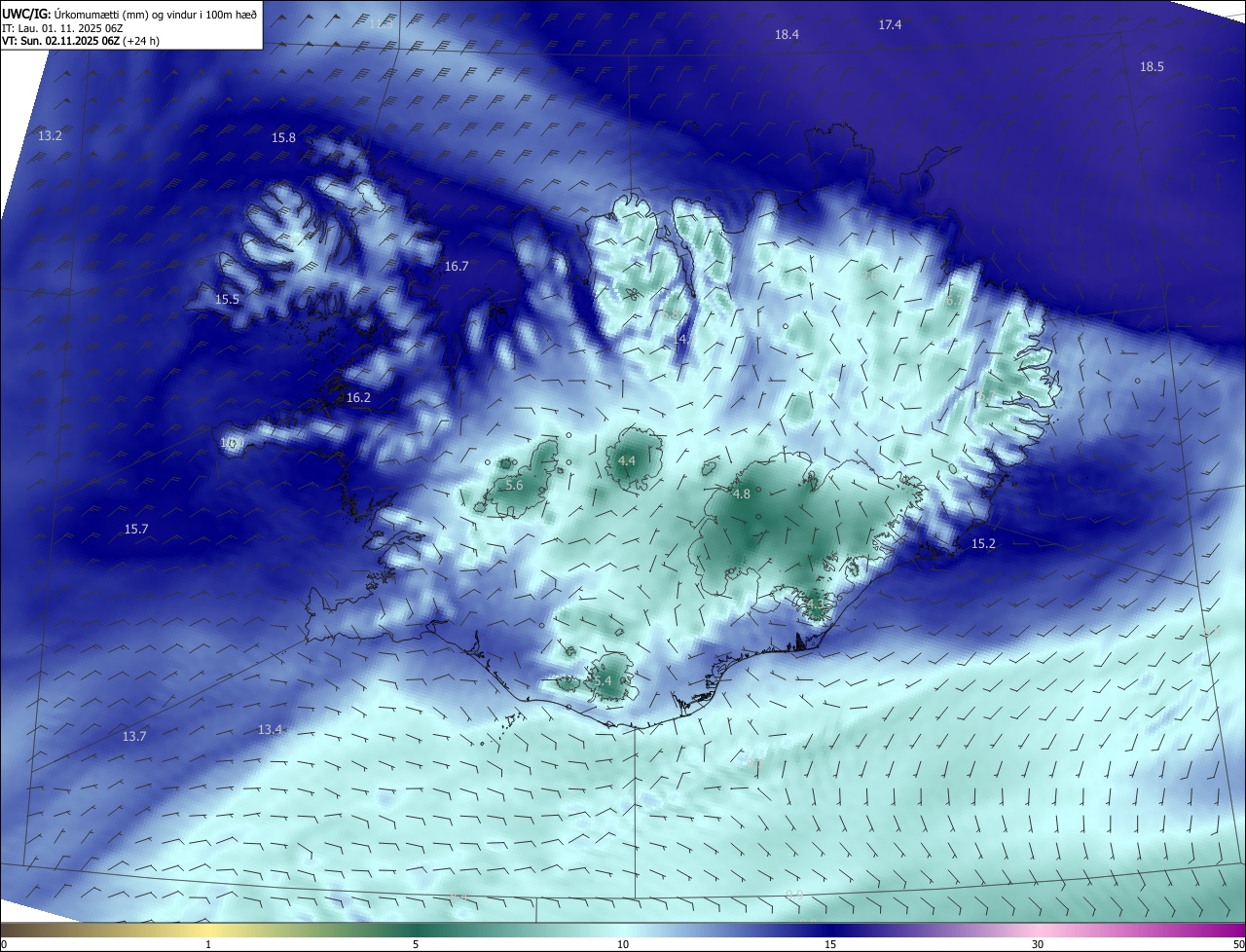The width and height of the screenshot is (1246, 952).
Task: Click the 16.7 value label
Action: click(x=457, y=266)
